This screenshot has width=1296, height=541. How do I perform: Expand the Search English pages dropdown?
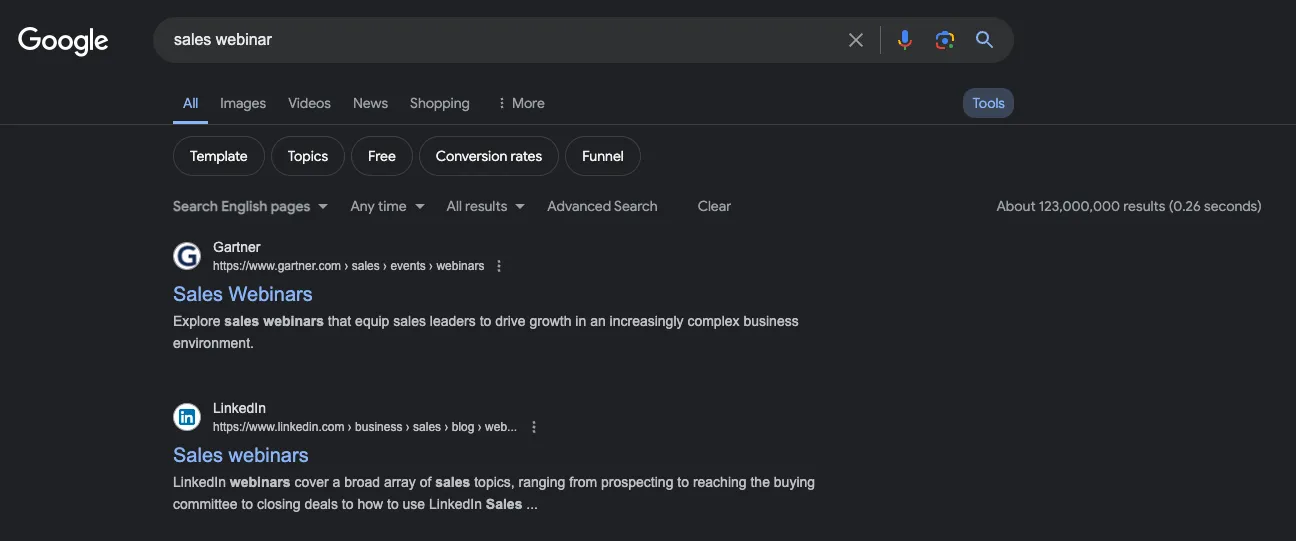250,206
